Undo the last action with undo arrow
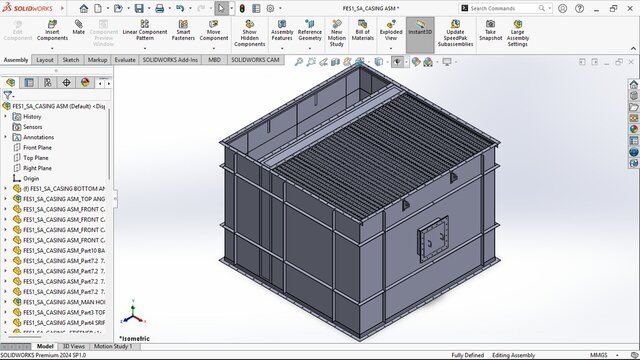This screenshot has height=360, width=640. point(180,8)
